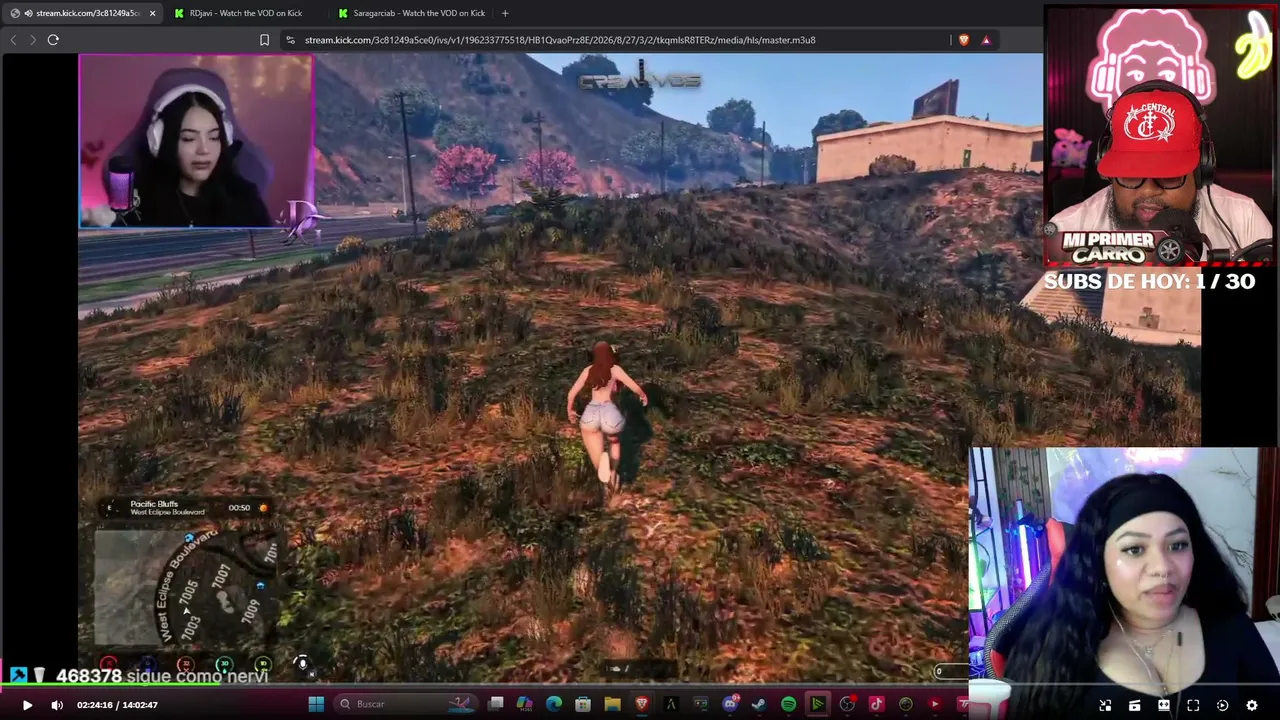Screen dimensions: 1280x720
Task: Switch to the Saragarciab VOD tab
Action: (x=411, y=13)
